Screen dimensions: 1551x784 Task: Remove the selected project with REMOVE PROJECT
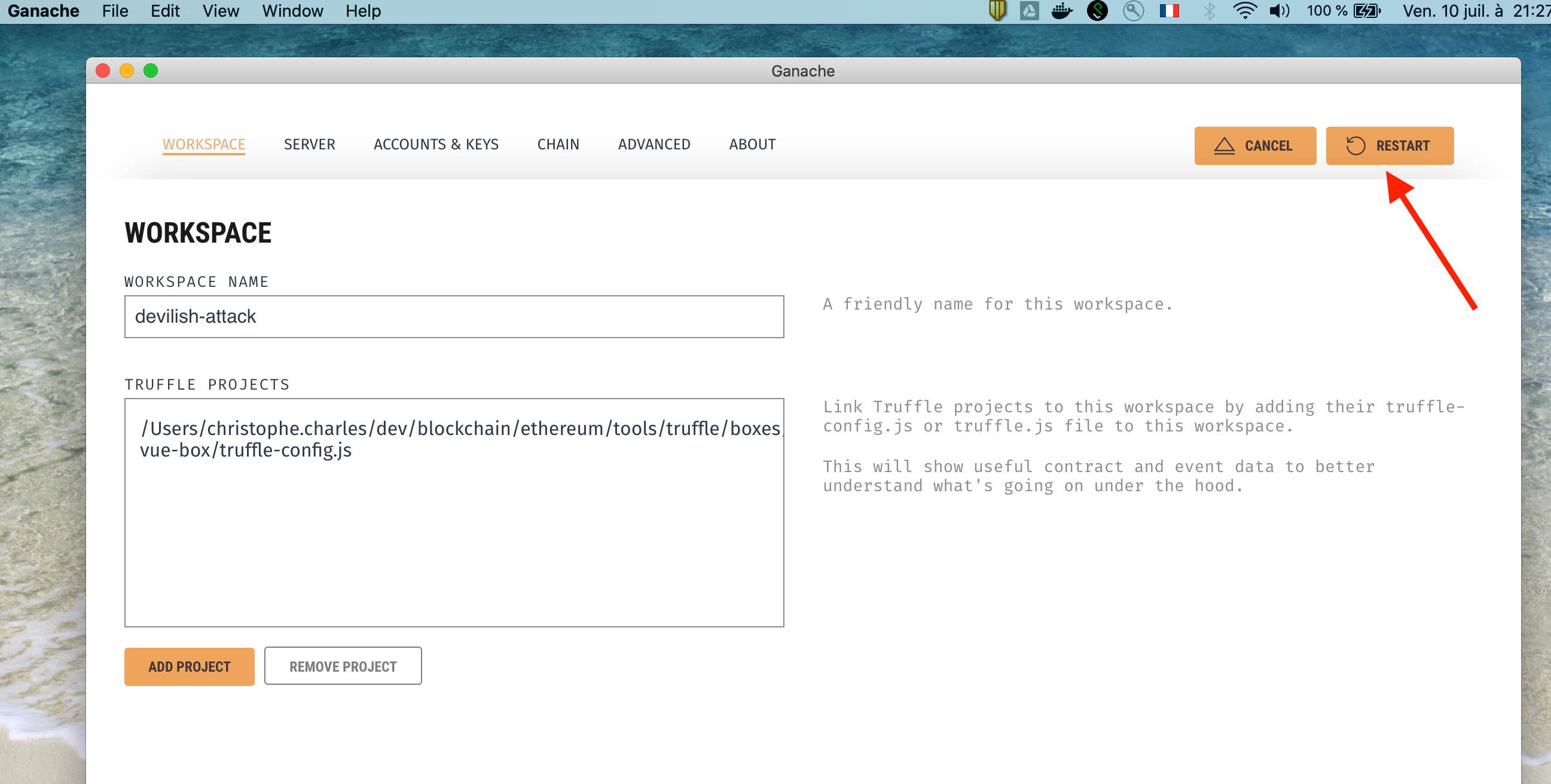click(343, 666)
